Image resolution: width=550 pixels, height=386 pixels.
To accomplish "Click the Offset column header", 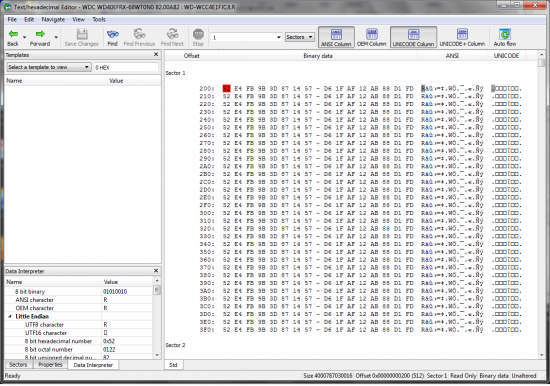I will point(192,56).
